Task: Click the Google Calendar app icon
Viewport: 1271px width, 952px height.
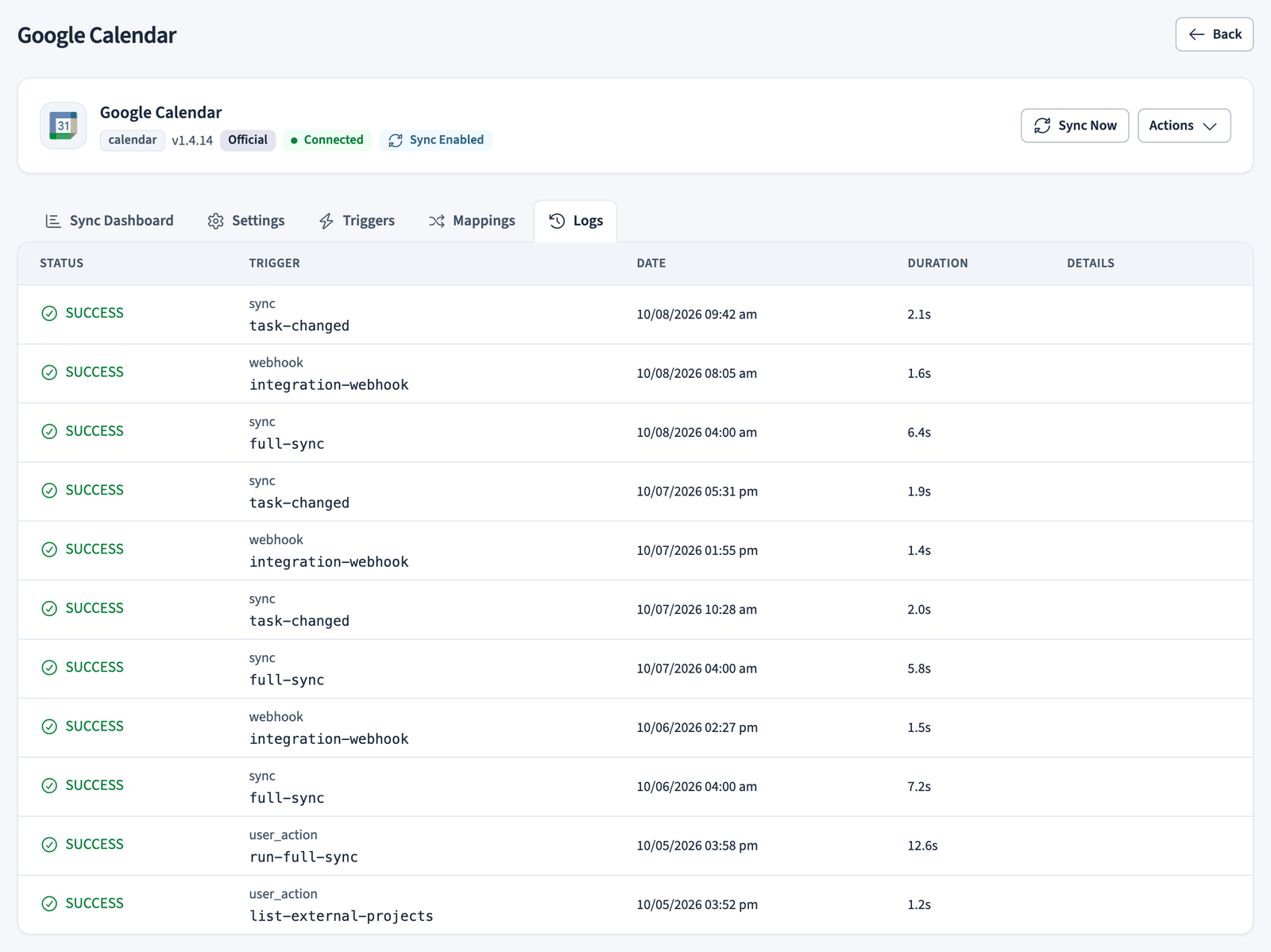Action: pyautogui.click(x=64, y=125)
